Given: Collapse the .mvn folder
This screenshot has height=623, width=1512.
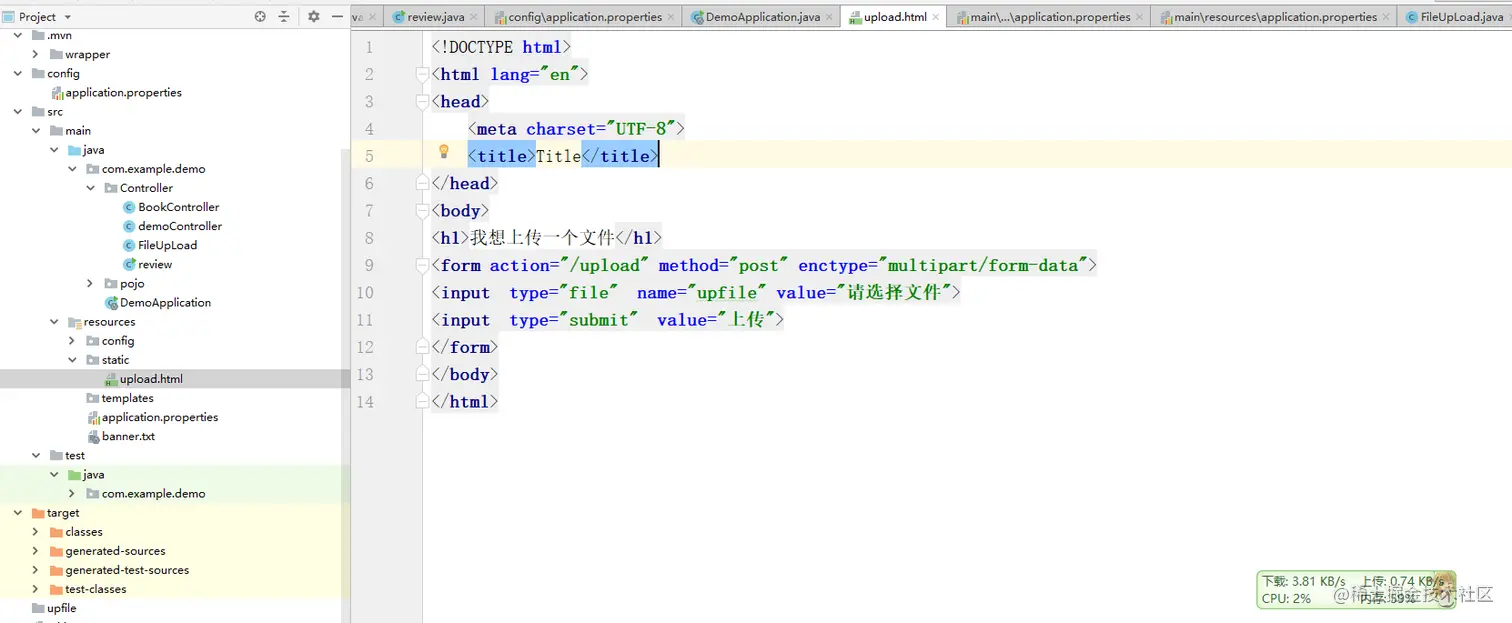Looking at the screenshot, I should point(18,35).
